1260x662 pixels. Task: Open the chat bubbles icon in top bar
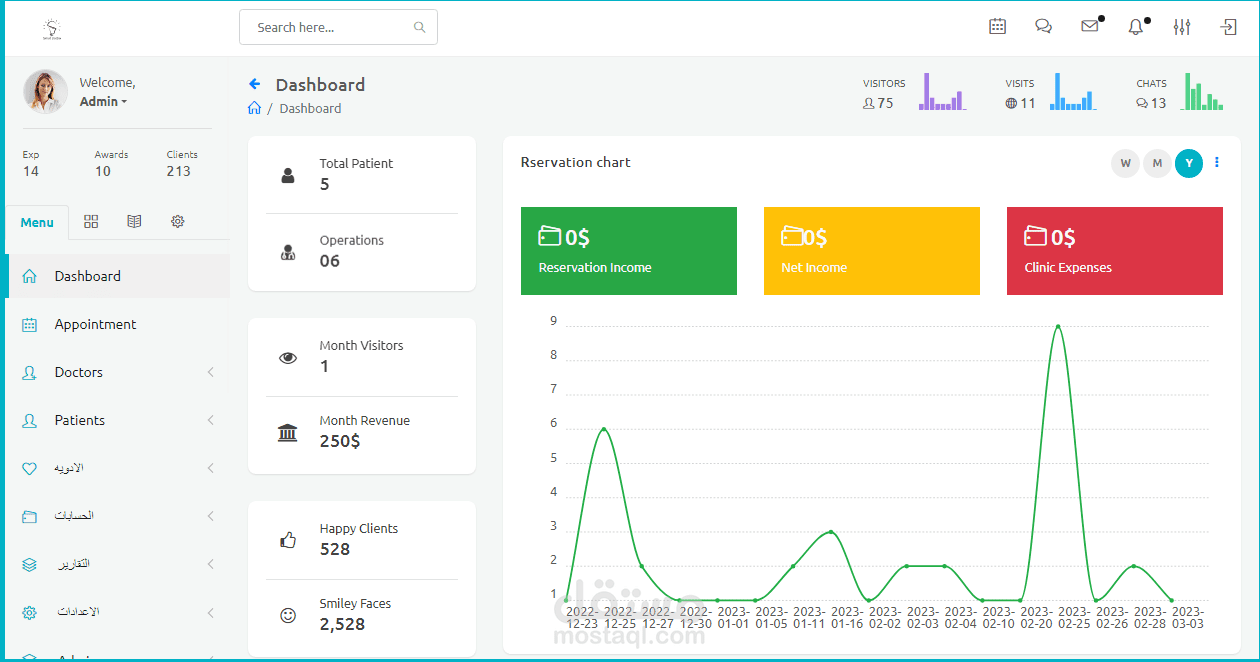pyautogui.click(x=1043, y=27)
